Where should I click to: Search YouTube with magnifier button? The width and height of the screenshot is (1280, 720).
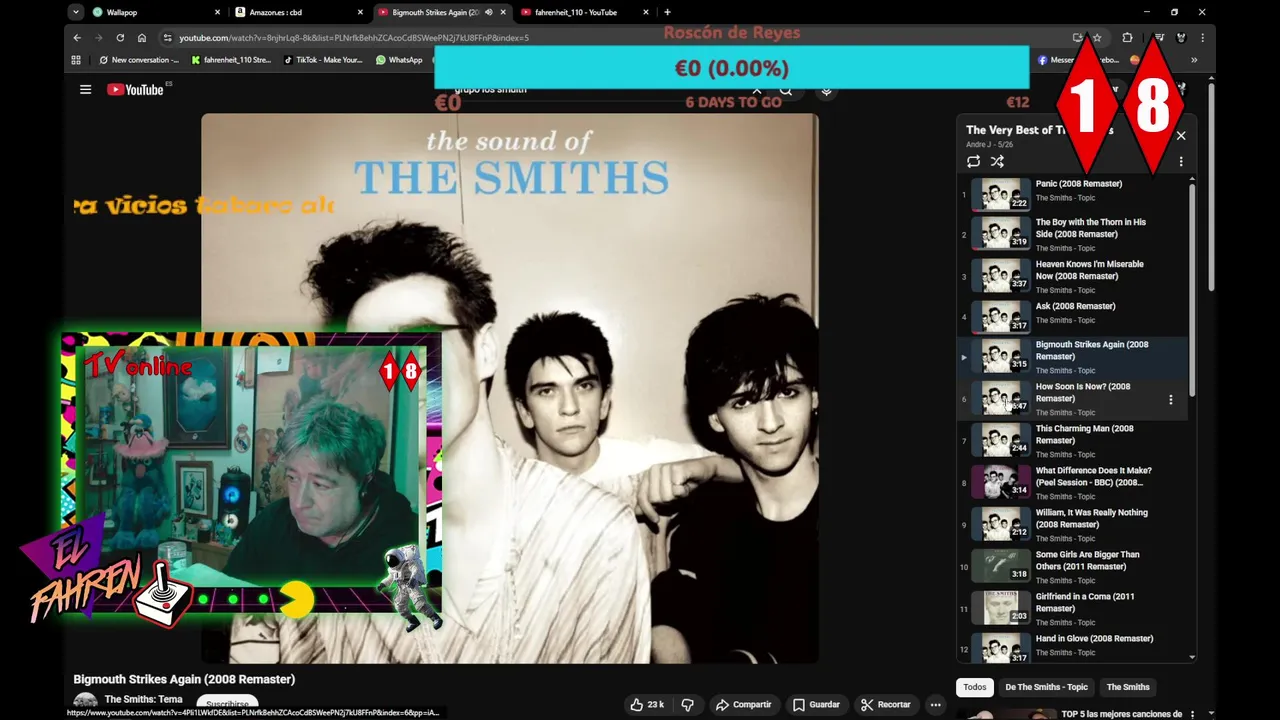(x=786, y=90)
